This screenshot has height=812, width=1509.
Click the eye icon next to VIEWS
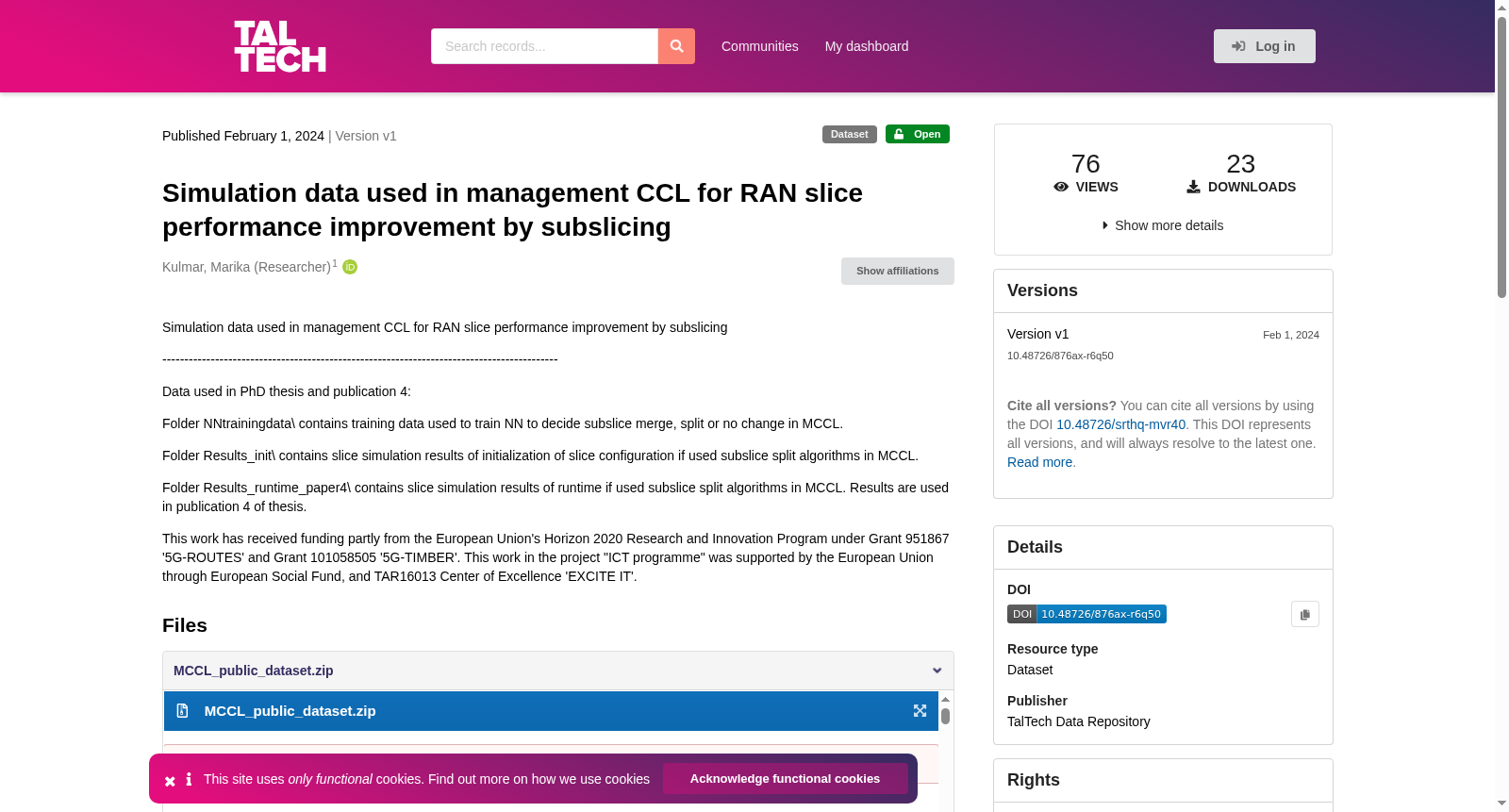1061,187
